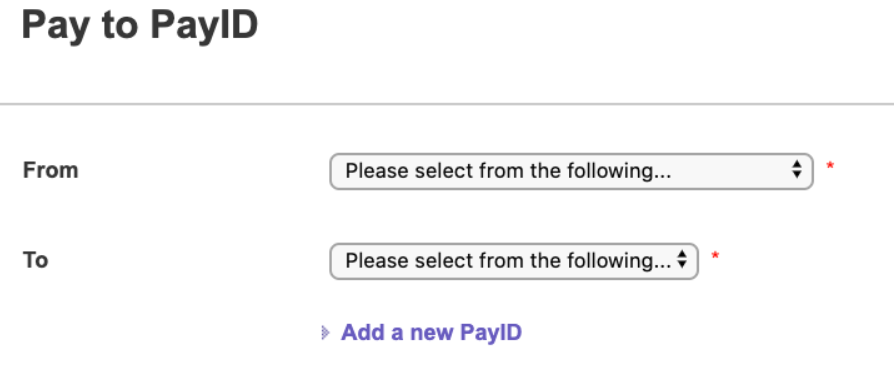
Task: Choose a payee in the To selector
Action: click(x=514, y=261)
